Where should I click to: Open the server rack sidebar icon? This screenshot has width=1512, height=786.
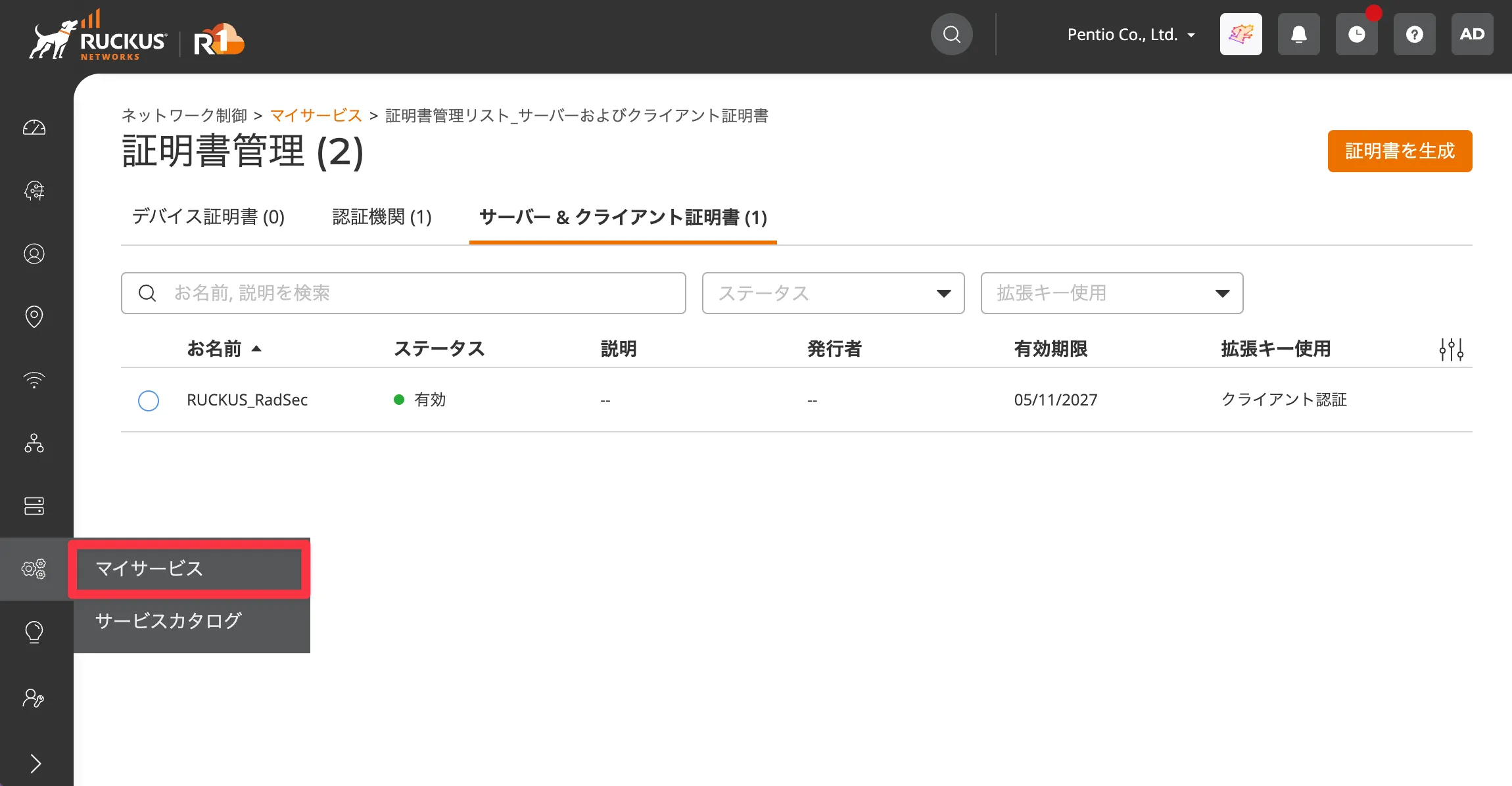[34, 506]
